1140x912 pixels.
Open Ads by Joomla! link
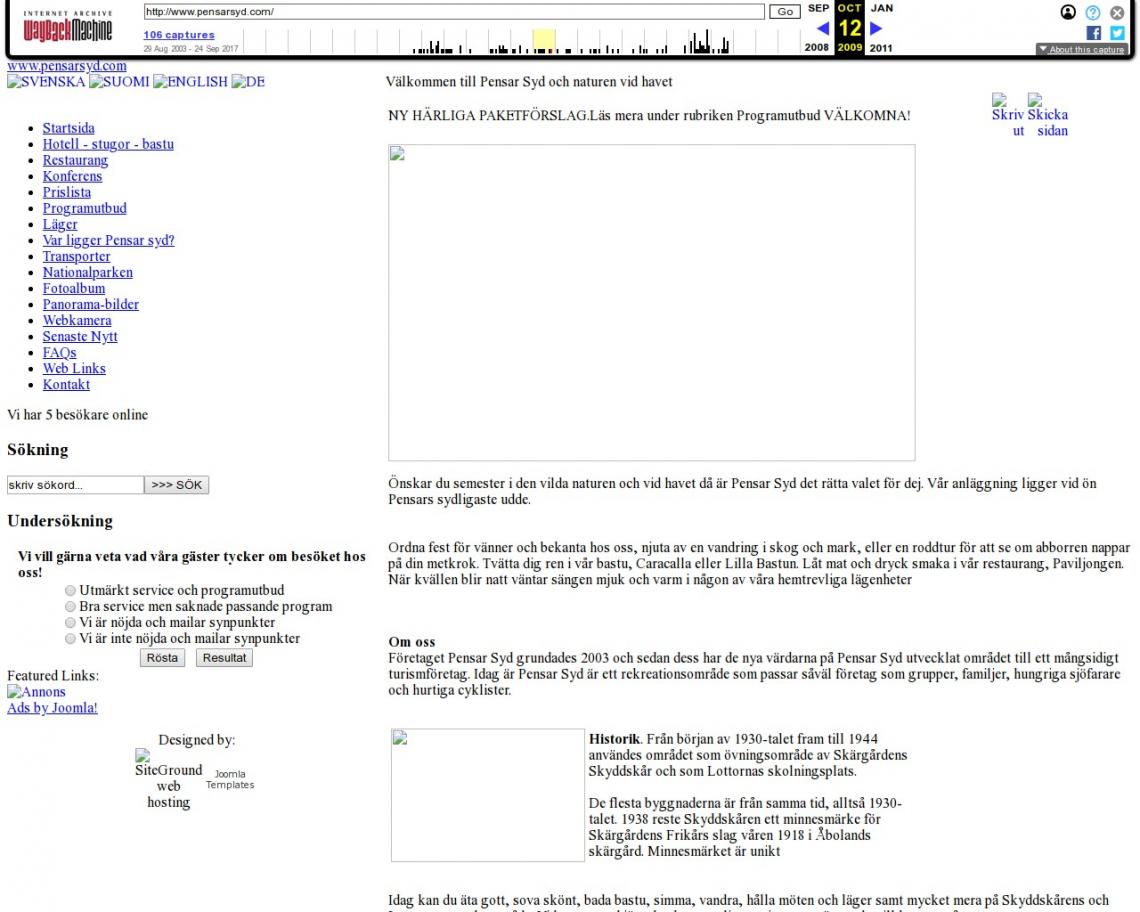point(52,707)
